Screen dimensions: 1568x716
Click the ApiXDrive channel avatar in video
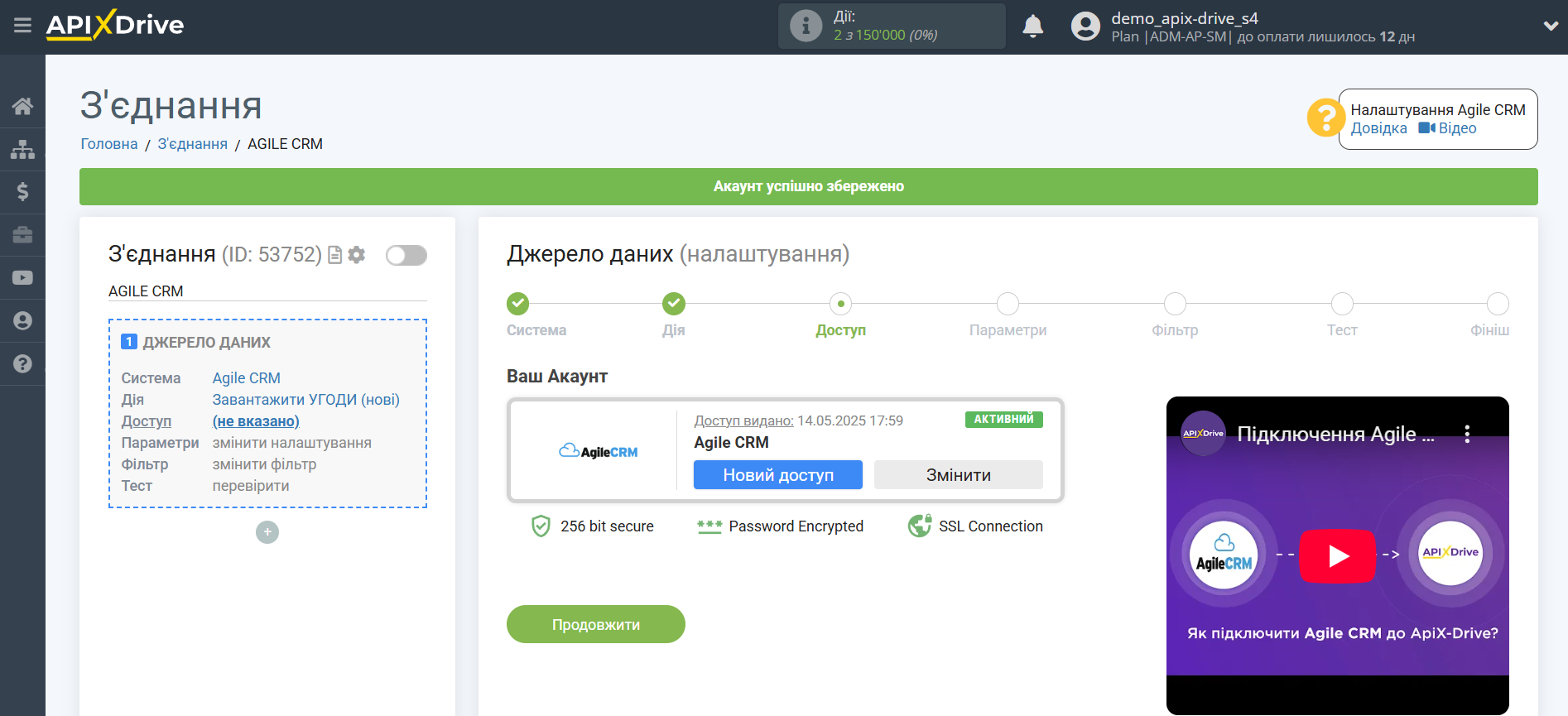(1203, 434)
